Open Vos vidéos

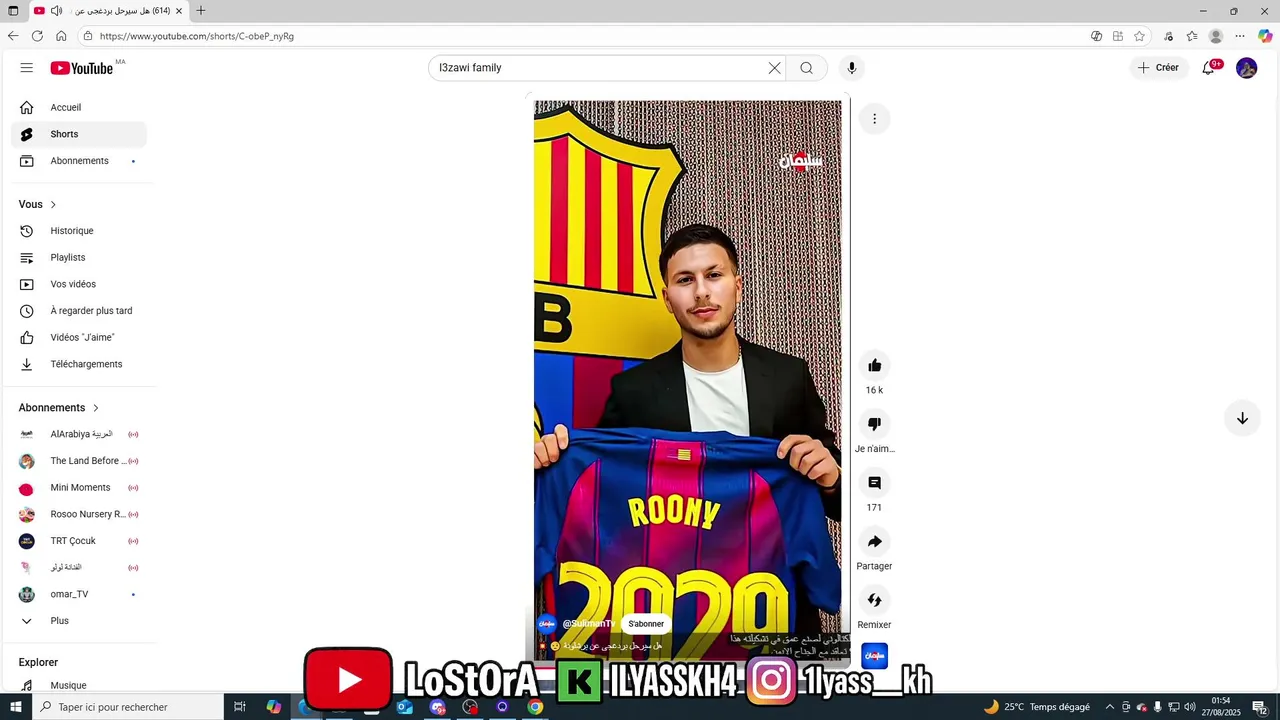click(79, 284)
